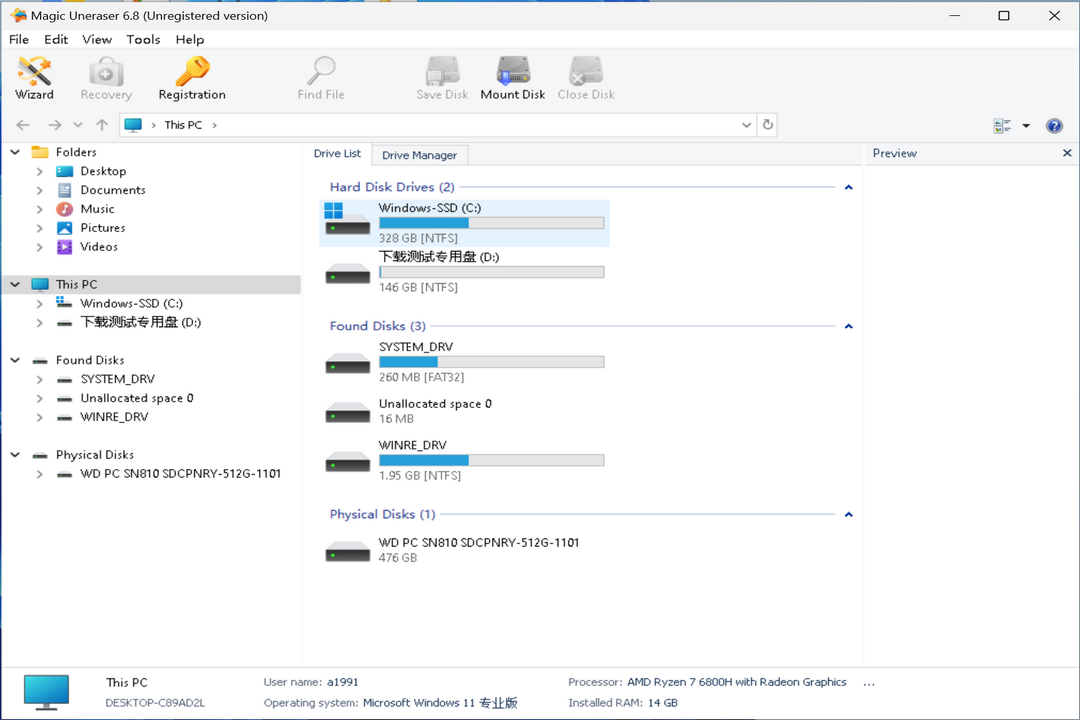1080x720 pixels.
Task: Expand the Desktop tree node
Action: click(x=39, y=172)
